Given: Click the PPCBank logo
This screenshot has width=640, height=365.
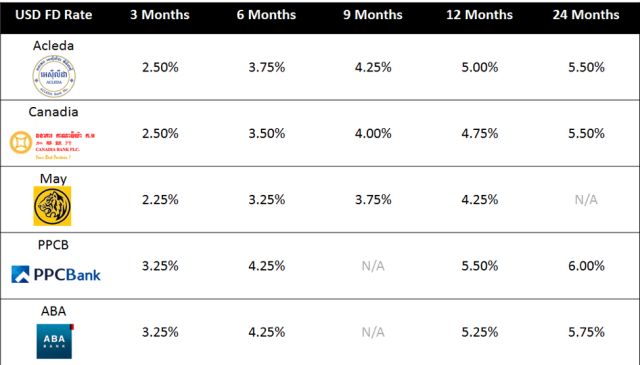Looking at the screenshot, I should coord(56,274).
